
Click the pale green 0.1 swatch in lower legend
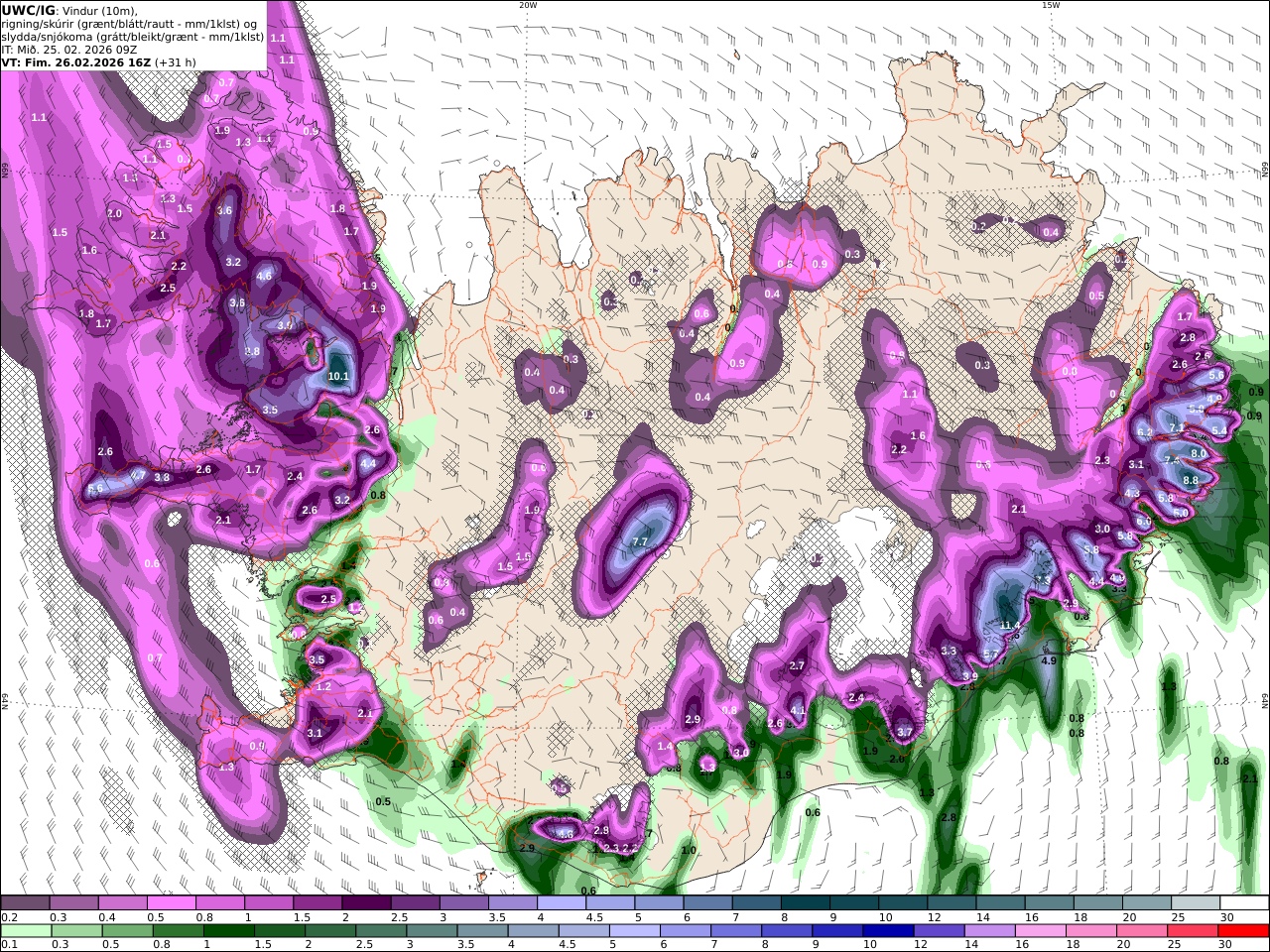26,931
